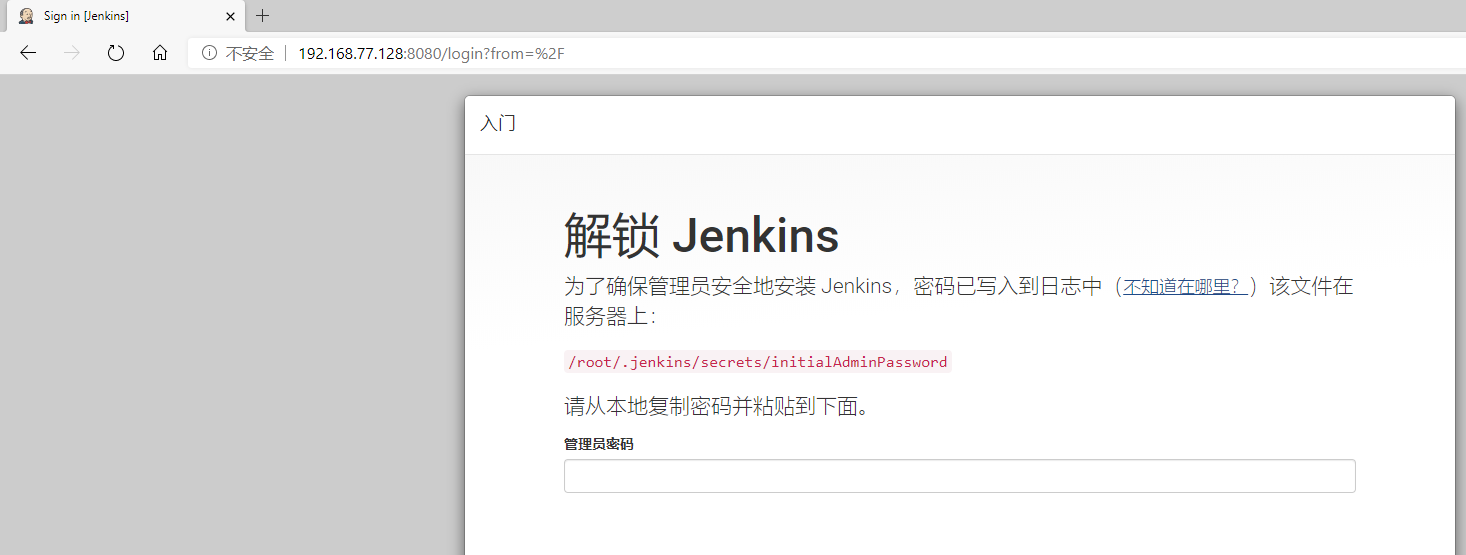The height and width of the screenshot is (555, 1466).
Task: Click the 管理员密码 password input field
Action: click(960, 476)
